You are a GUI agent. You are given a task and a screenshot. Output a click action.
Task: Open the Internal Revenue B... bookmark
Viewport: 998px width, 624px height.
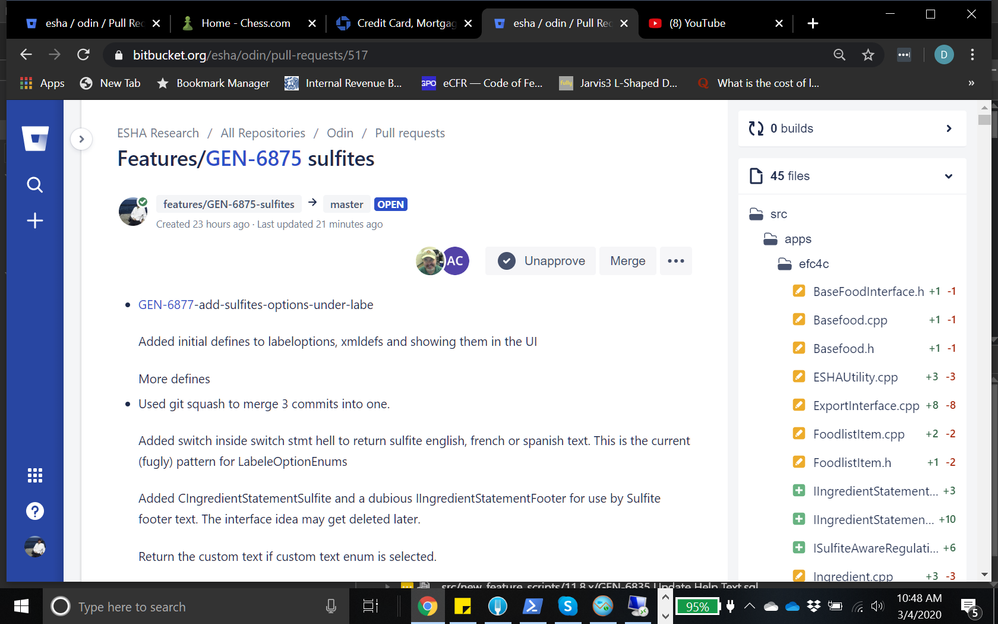(344, 83)
